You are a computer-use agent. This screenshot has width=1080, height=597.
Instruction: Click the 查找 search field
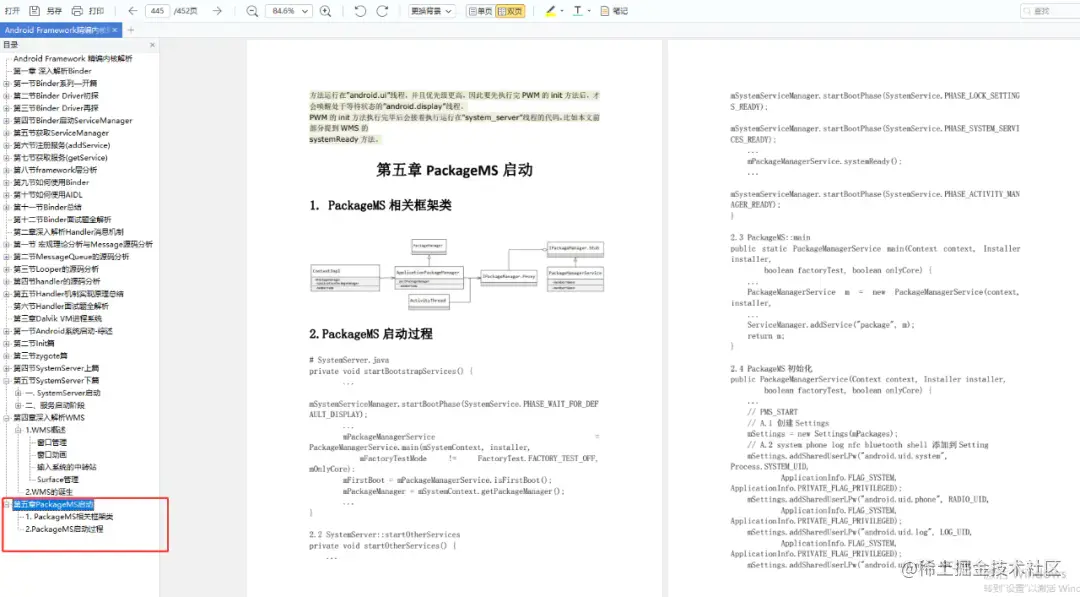1050,11
